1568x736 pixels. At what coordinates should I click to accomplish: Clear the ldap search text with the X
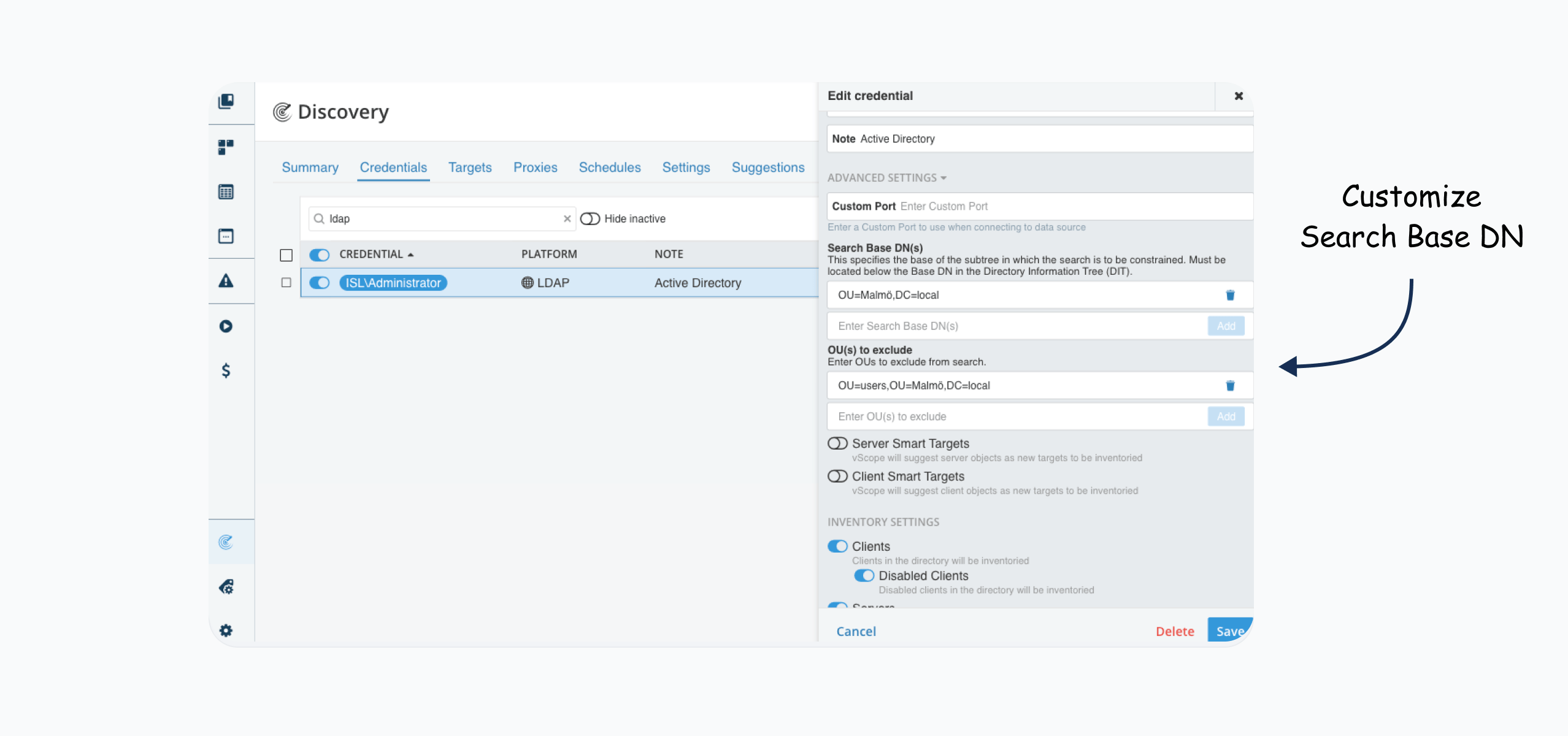pyautogui.click(x=567, y=219)
